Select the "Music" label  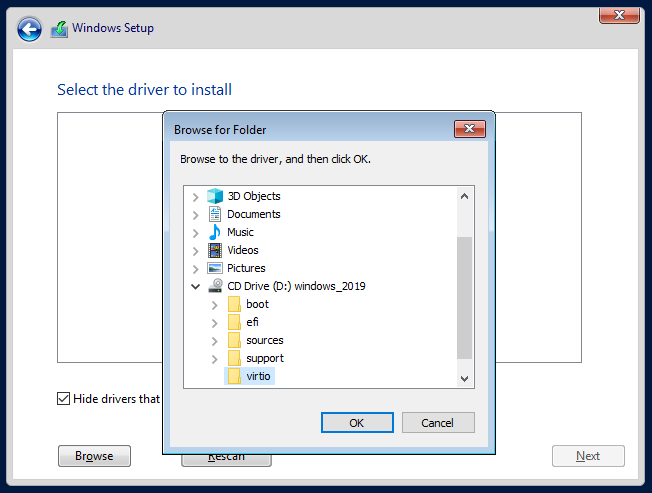tap(240, 232)
